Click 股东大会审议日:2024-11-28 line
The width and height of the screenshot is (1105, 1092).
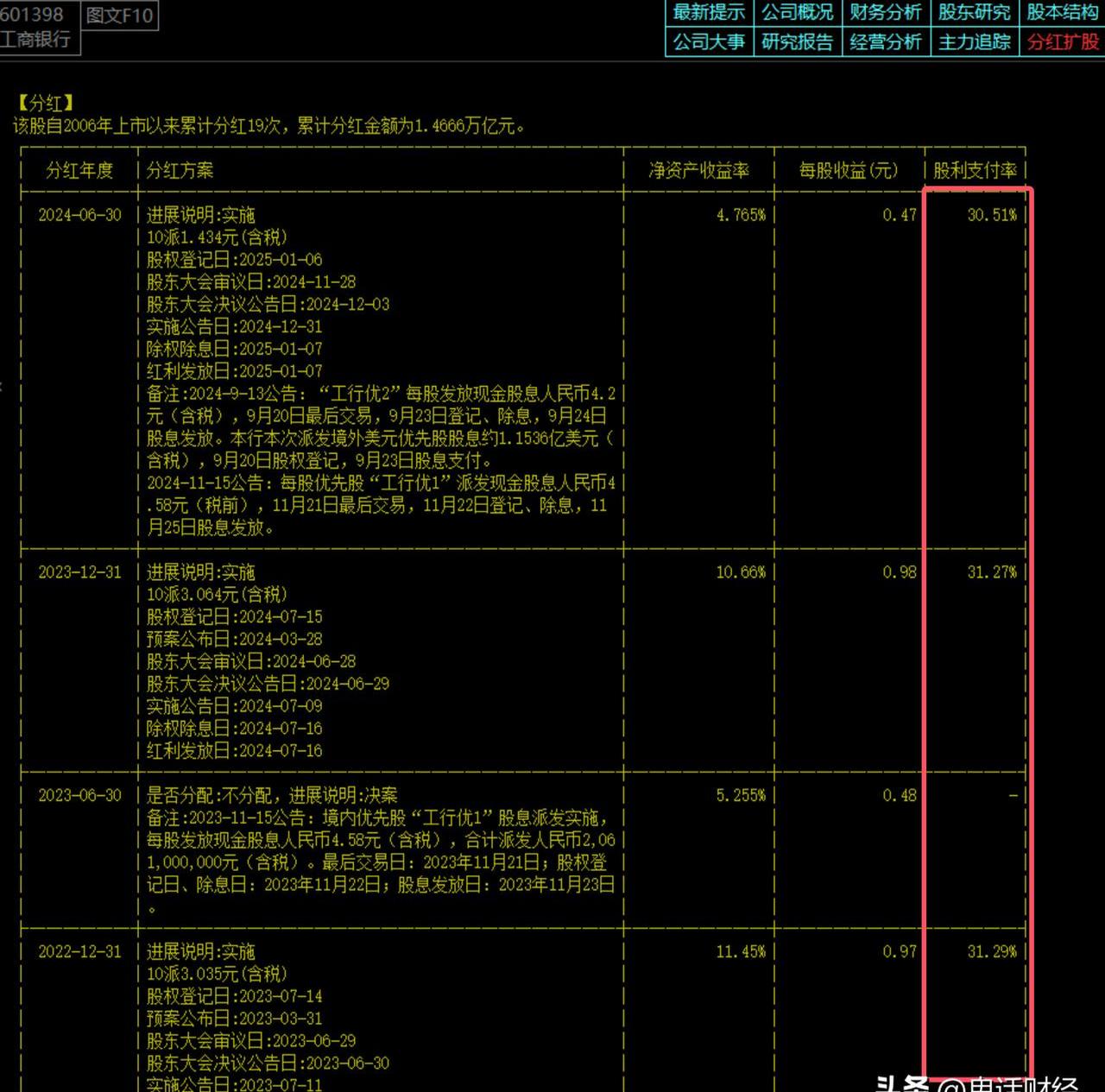click(x=251, y=282)
